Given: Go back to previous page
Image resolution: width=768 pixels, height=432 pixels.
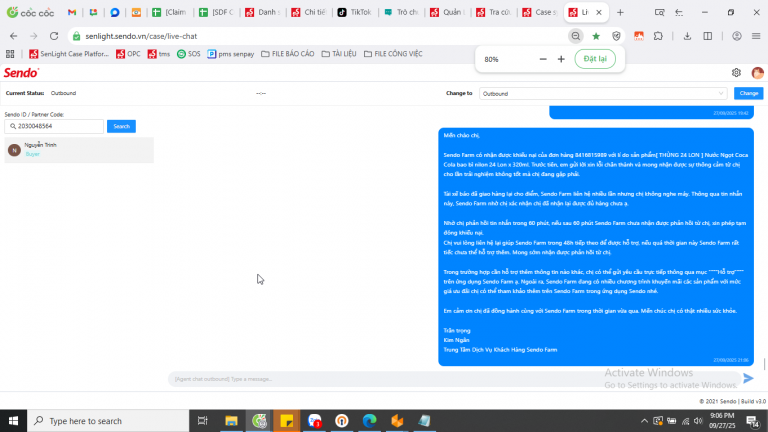Looking at the screenshot, I should pos(13,36).
